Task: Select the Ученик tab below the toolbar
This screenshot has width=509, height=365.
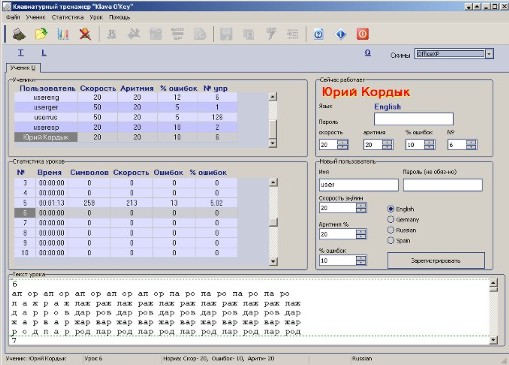Action: [x=23, y=68]
